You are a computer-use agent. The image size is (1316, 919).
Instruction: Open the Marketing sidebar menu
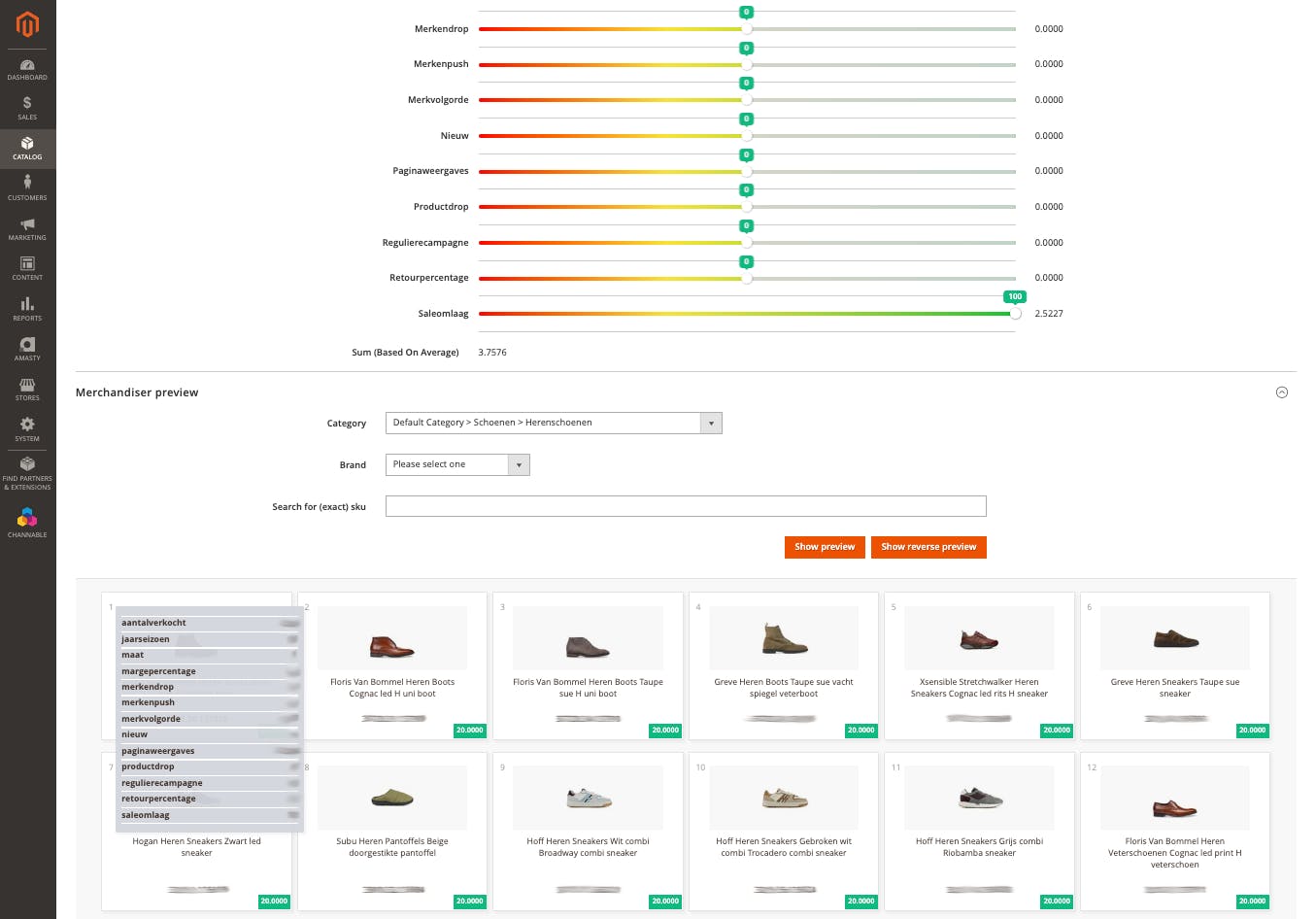[x=27, y=229]
